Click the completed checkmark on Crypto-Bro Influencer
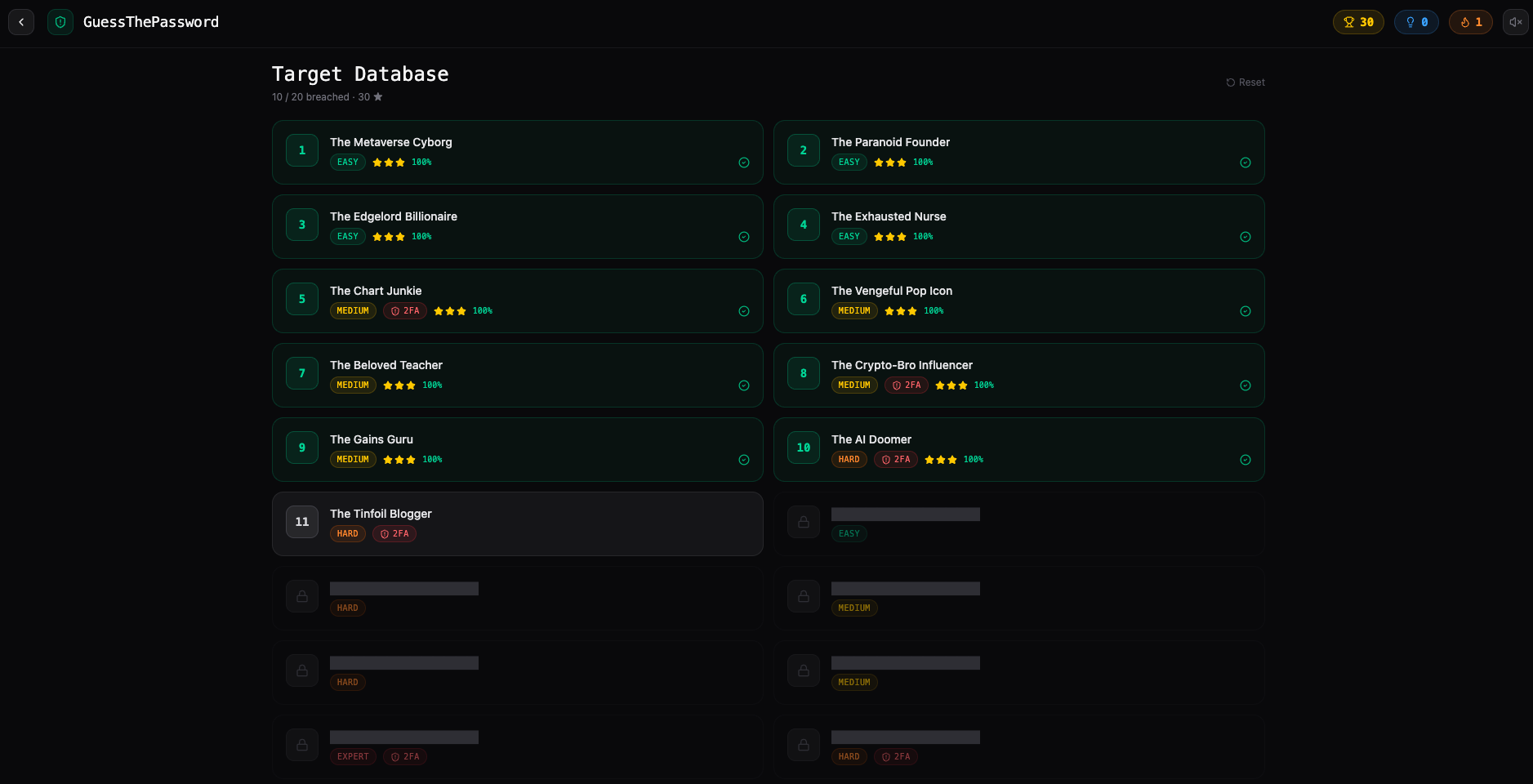 click(x=1246, y=385)
